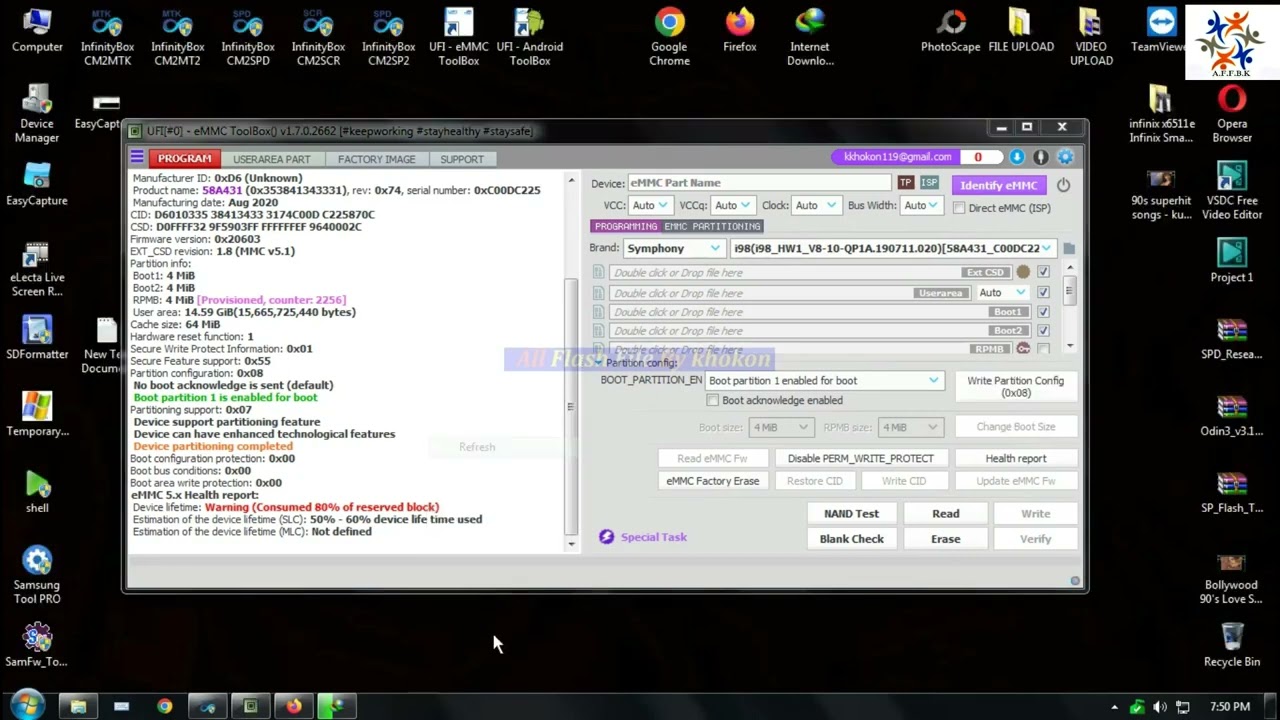Open the Userarea Auto dropdown

pyautogui.click(x=1003, y=293)
